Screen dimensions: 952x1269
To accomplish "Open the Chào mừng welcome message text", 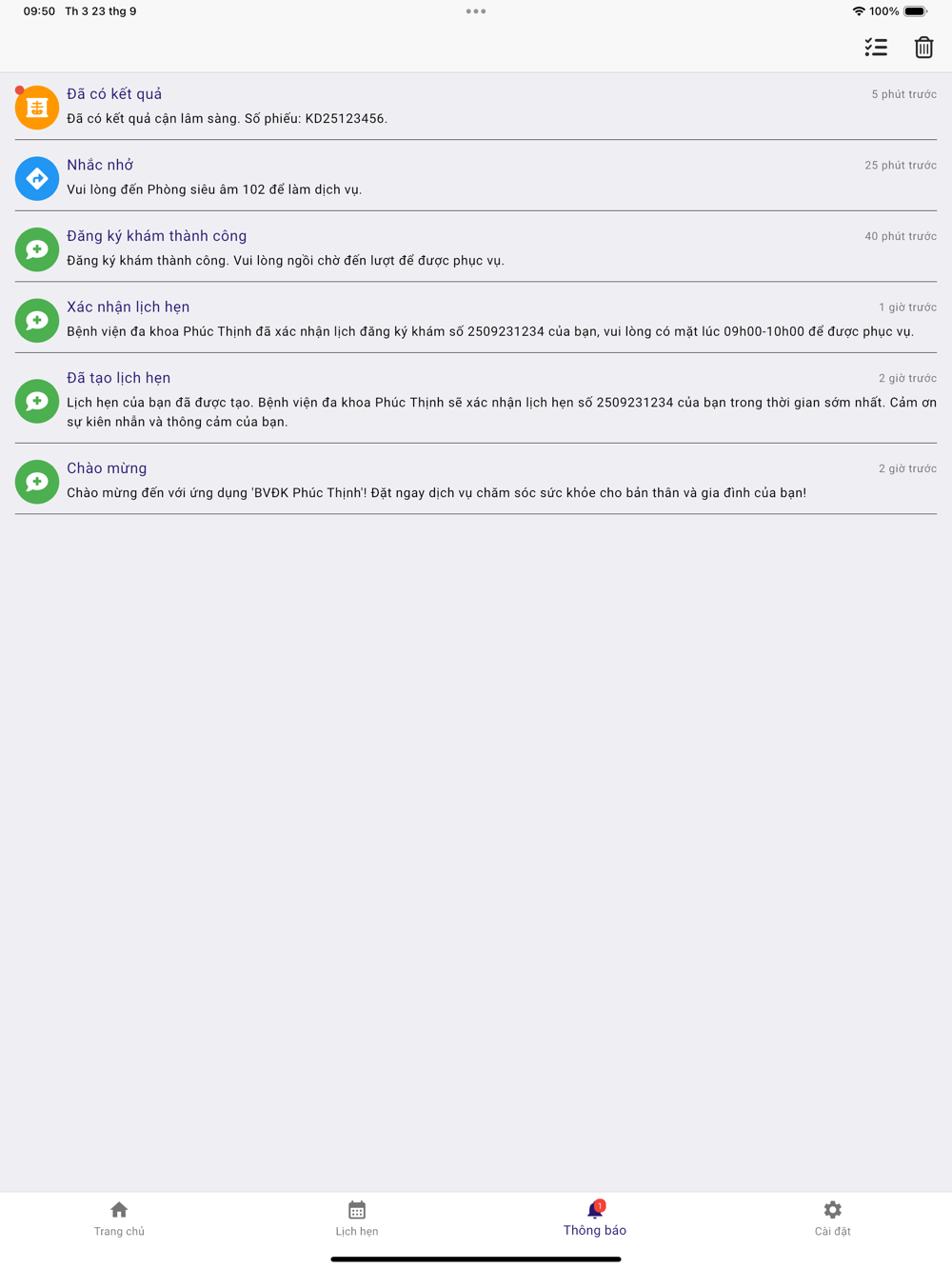I will click(436, 493).
